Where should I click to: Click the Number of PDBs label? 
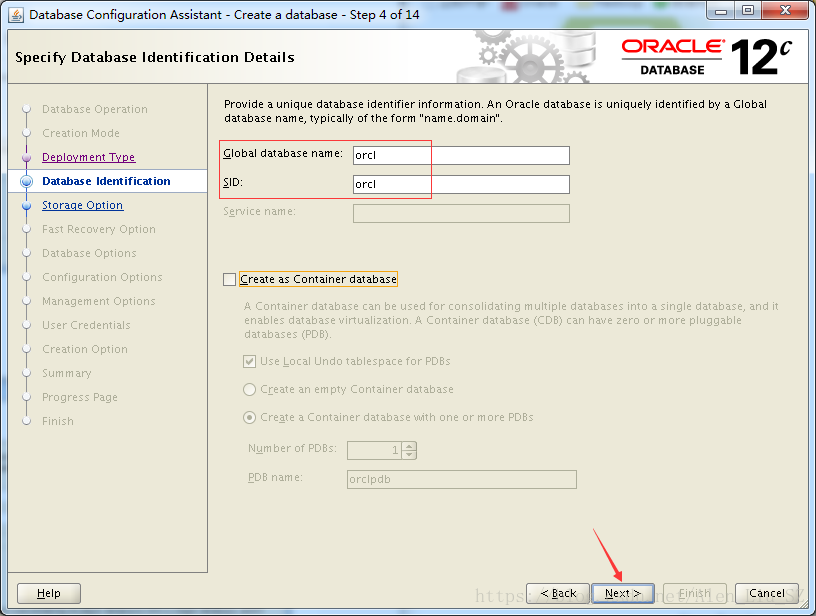point(292,448)
